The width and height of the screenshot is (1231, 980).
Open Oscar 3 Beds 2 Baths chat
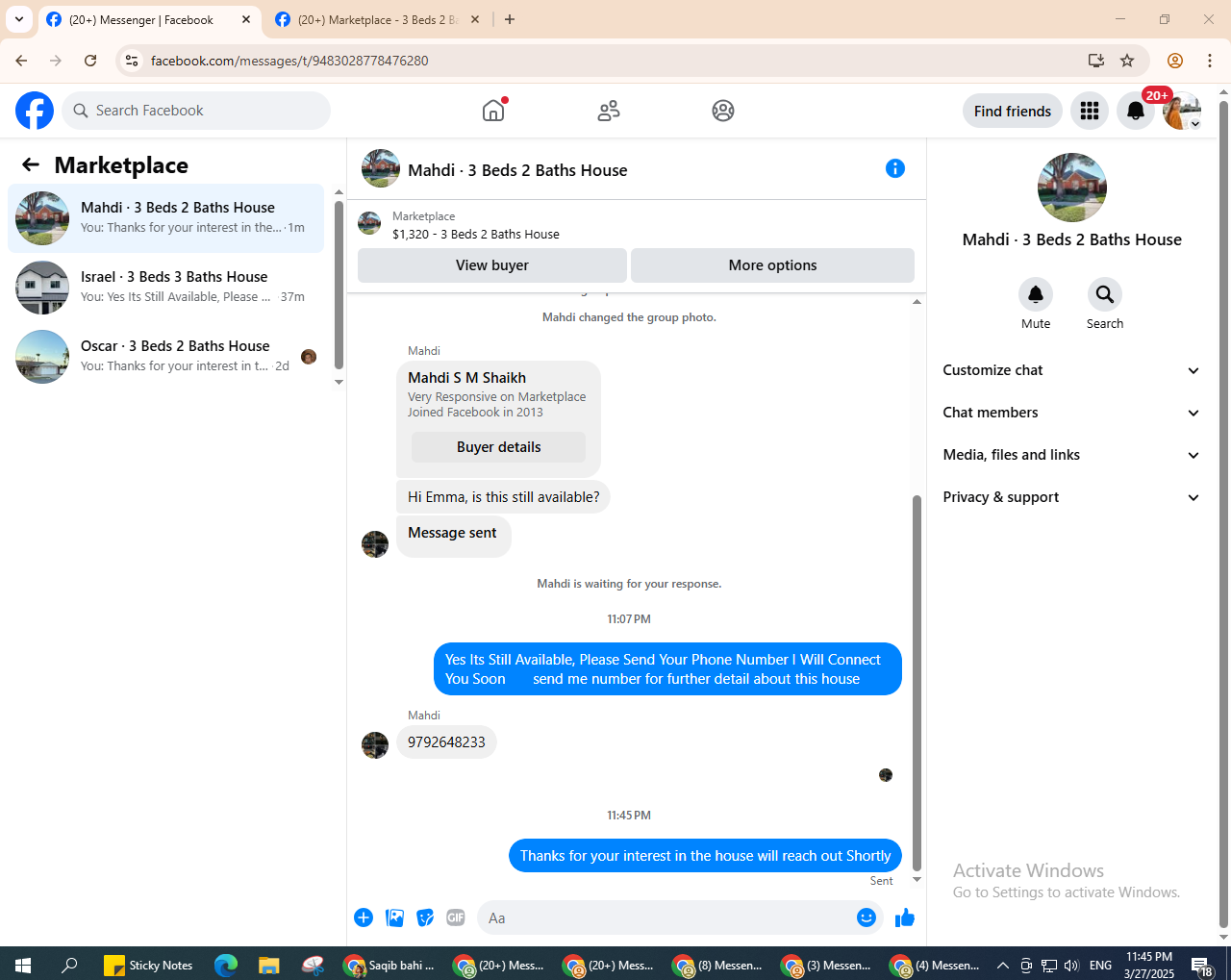tap(166, 357)
